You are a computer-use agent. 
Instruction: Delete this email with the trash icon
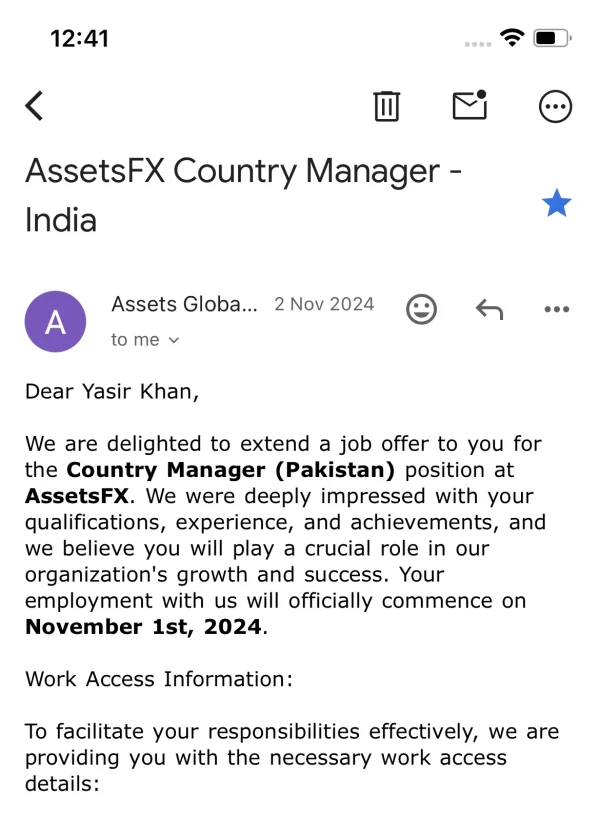[386, 106]
